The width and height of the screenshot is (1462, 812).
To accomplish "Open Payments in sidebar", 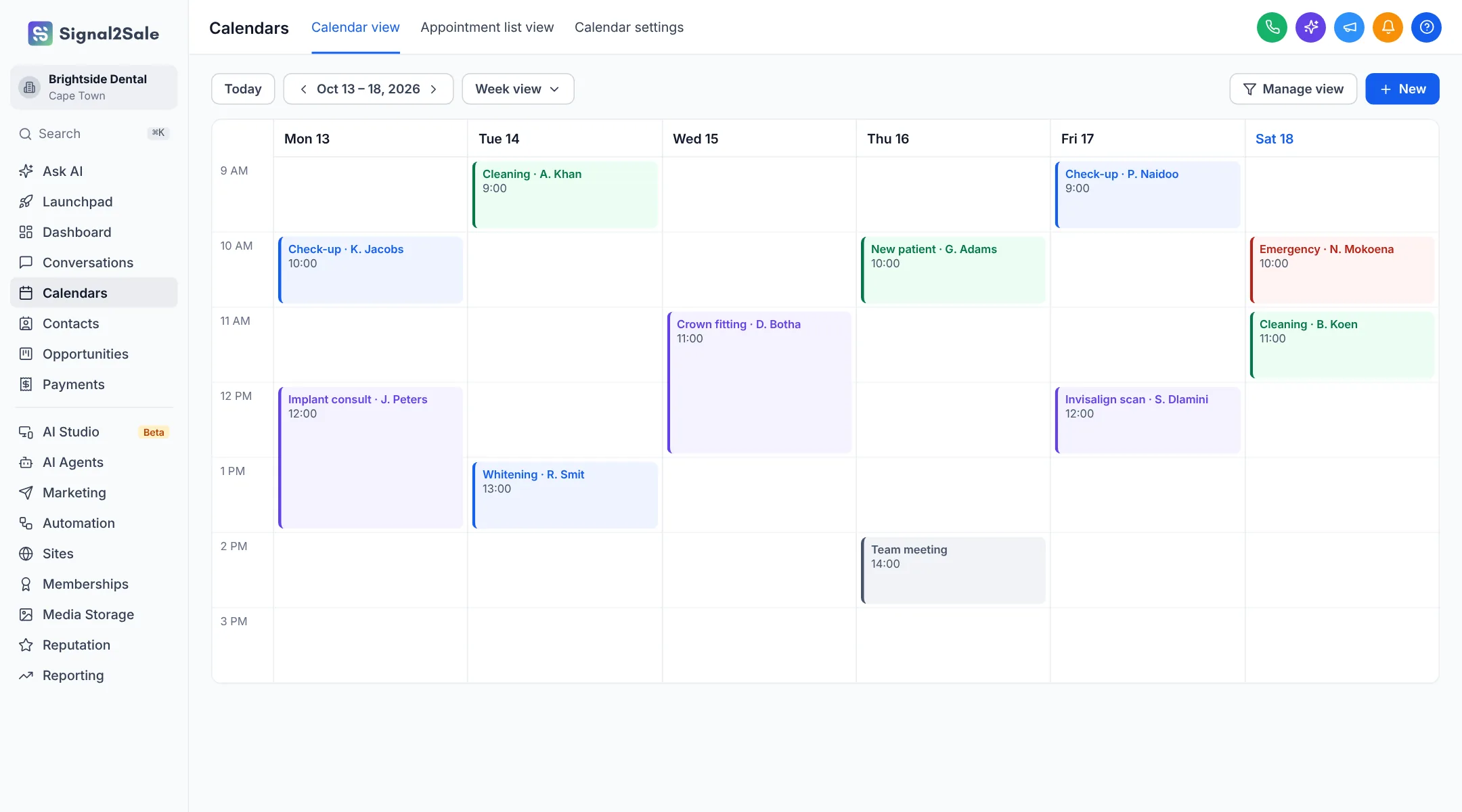I will click(94, 384).
